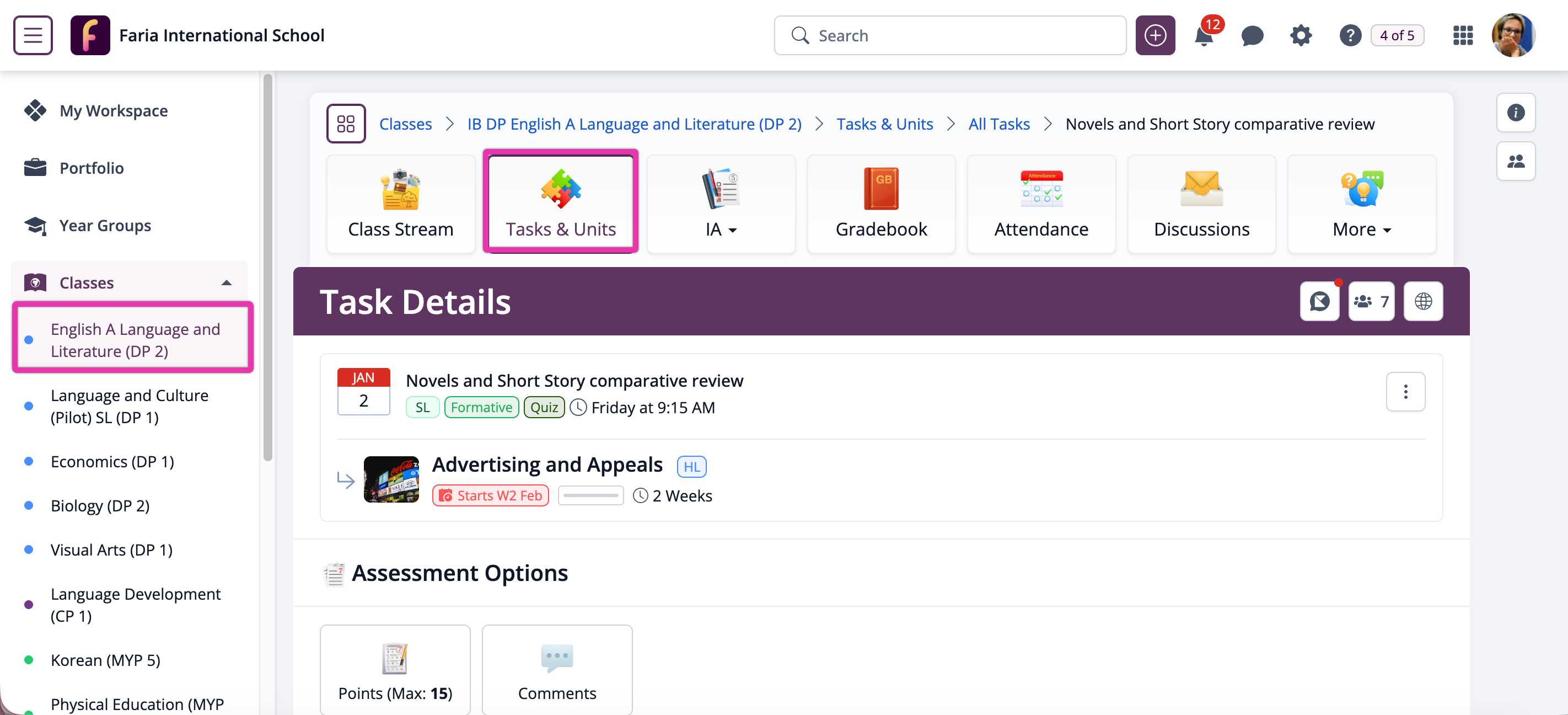Open the settings gear icon

[x=1301, y=36]
